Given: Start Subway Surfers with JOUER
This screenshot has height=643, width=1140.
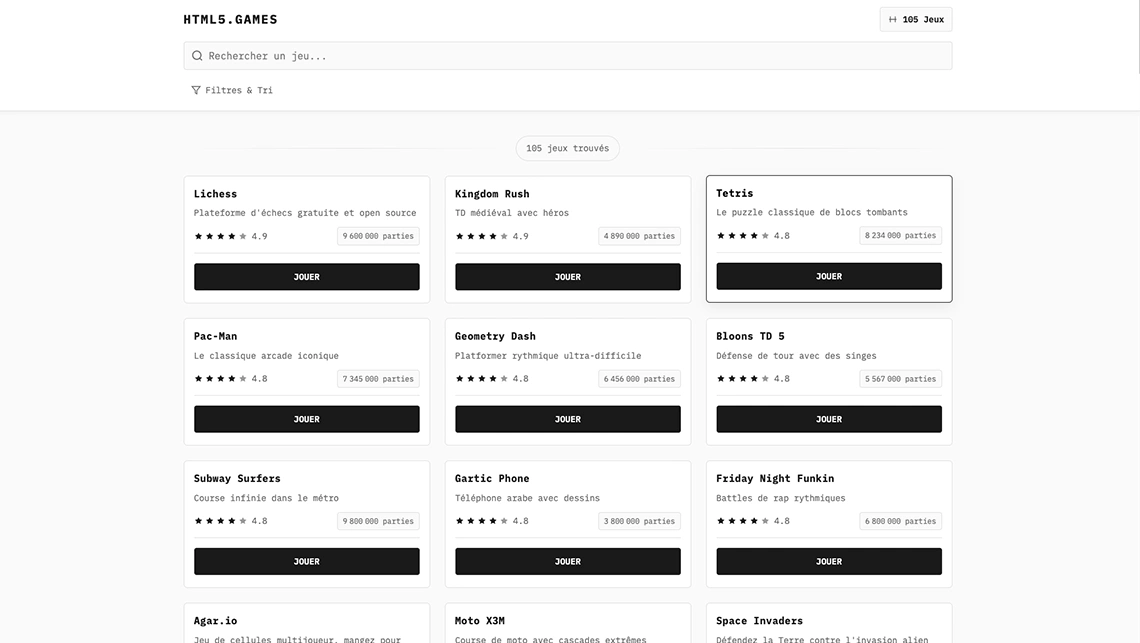Looking at the screenshot, I should point(306,561).
